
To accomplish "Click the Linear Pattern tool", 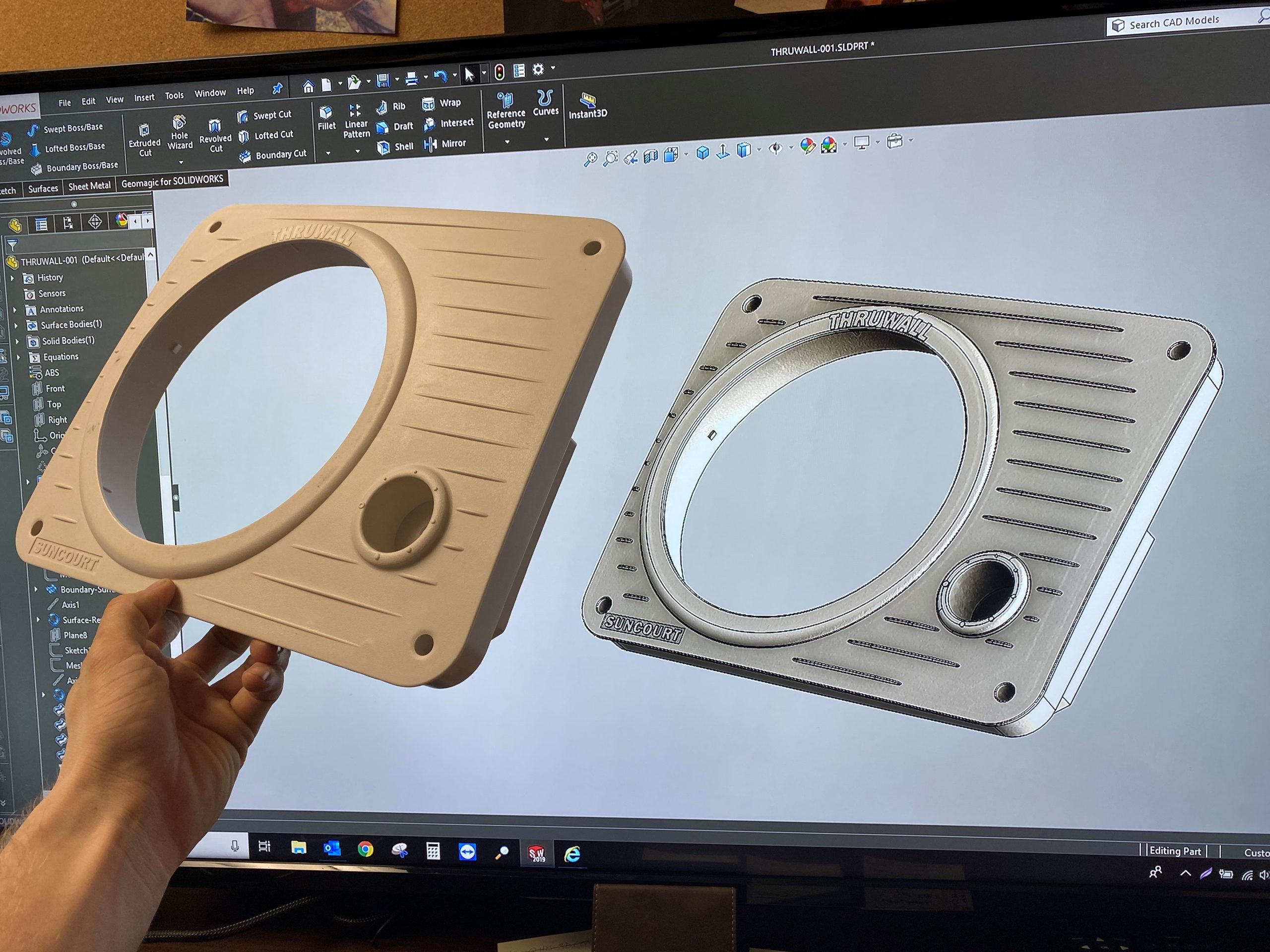I will [x=356, y=121].
